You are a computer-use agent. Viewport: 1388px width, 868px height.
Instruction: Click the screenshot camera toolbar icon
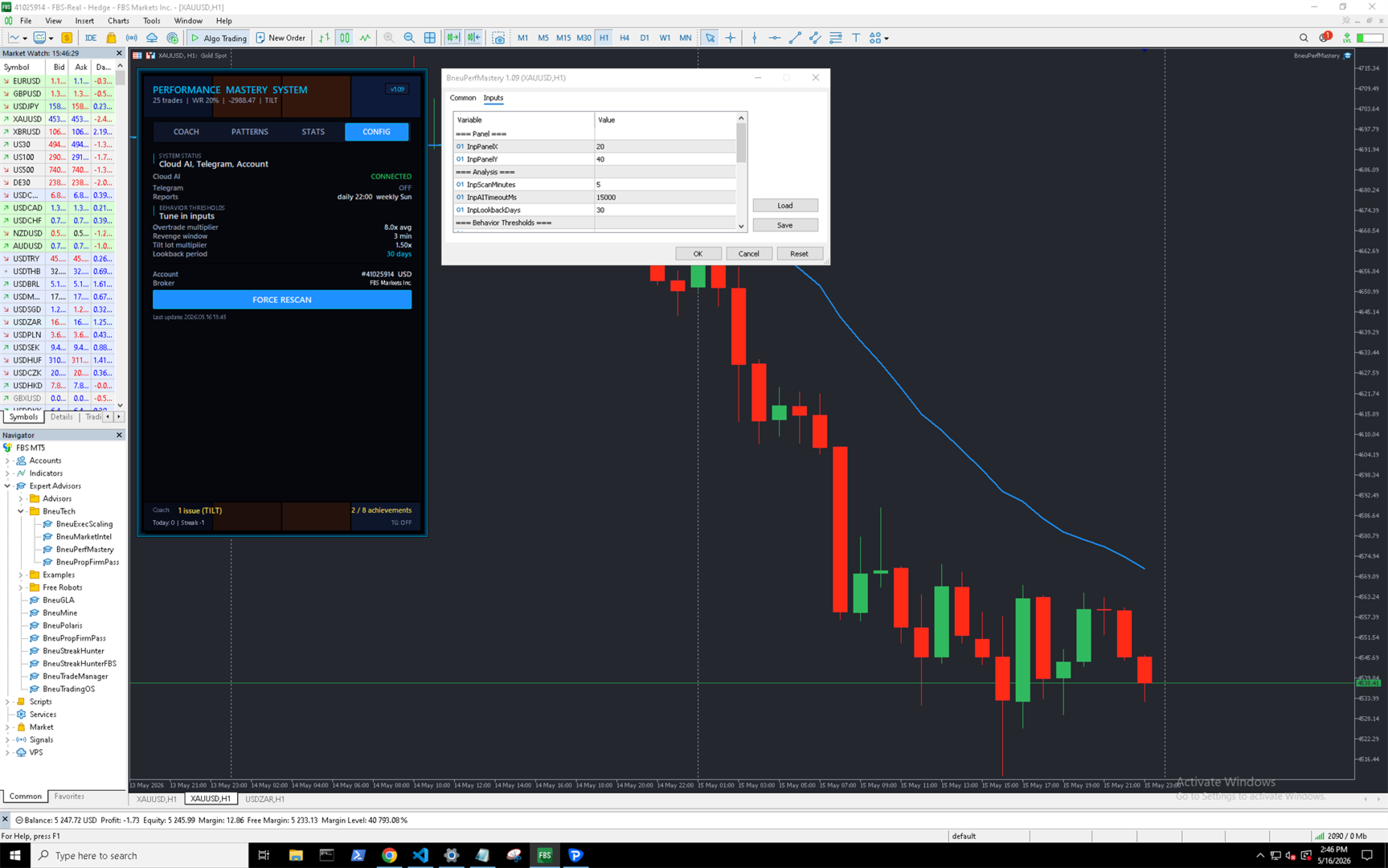(x=499, y=38)
